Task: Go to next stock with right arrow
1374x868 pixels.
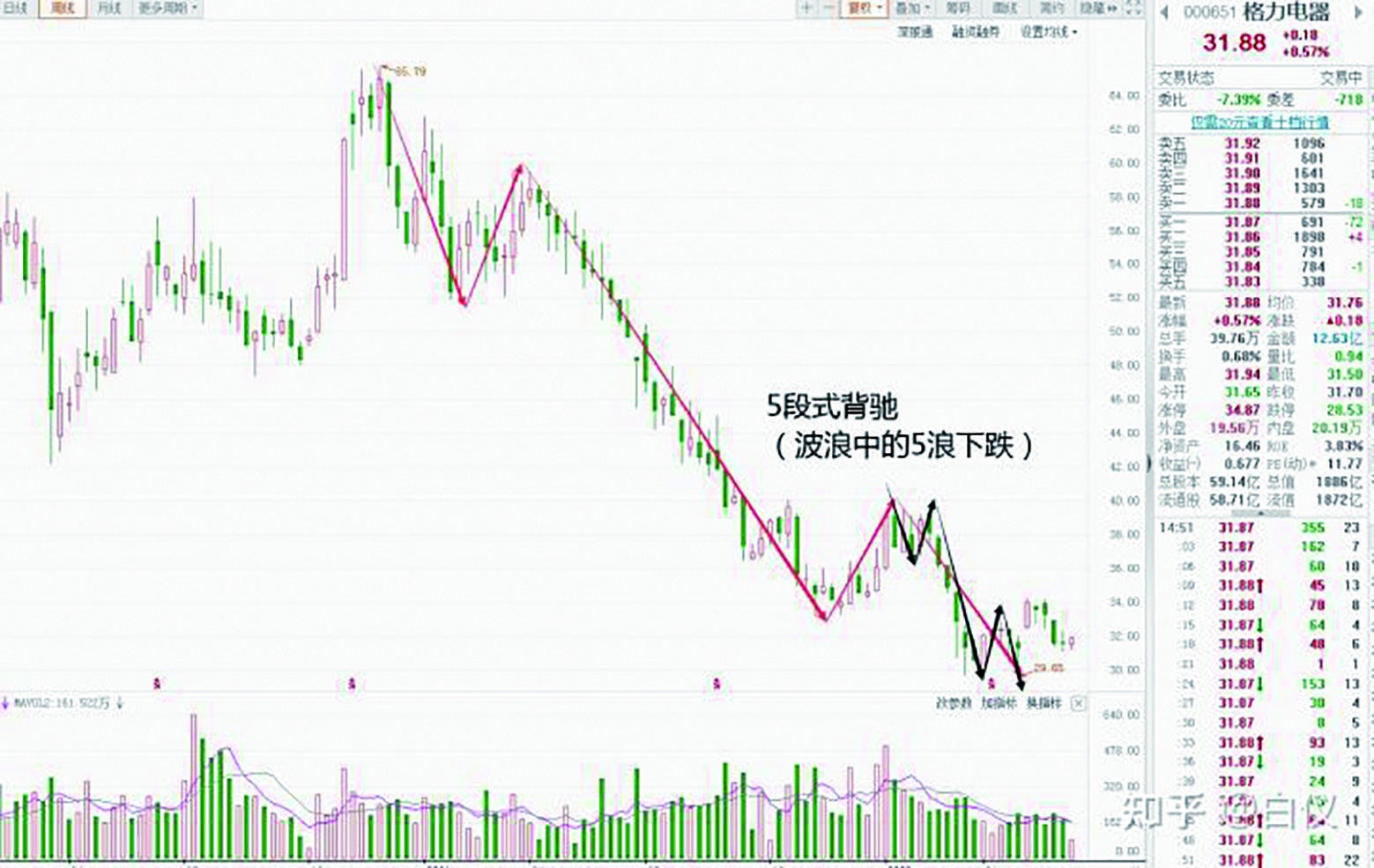Action: pyautogui.click(x=1358, y=12)
